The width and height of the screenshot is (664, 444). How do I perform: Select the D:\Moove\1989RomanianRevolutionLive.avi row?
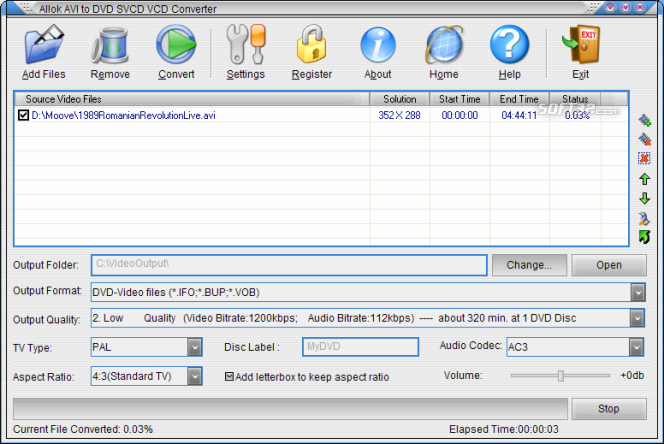coord(321,115)
